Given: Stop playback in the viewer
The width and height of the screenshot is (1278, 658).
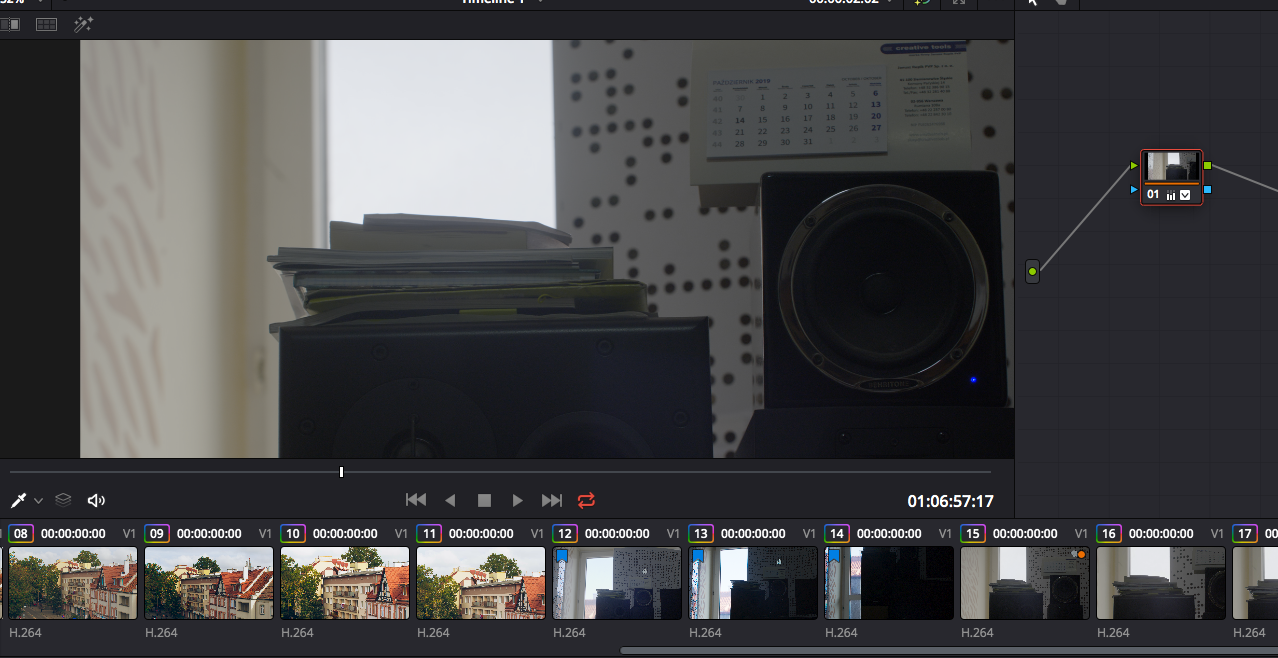Looking at the screenshot, I should (x=484, y=500).
